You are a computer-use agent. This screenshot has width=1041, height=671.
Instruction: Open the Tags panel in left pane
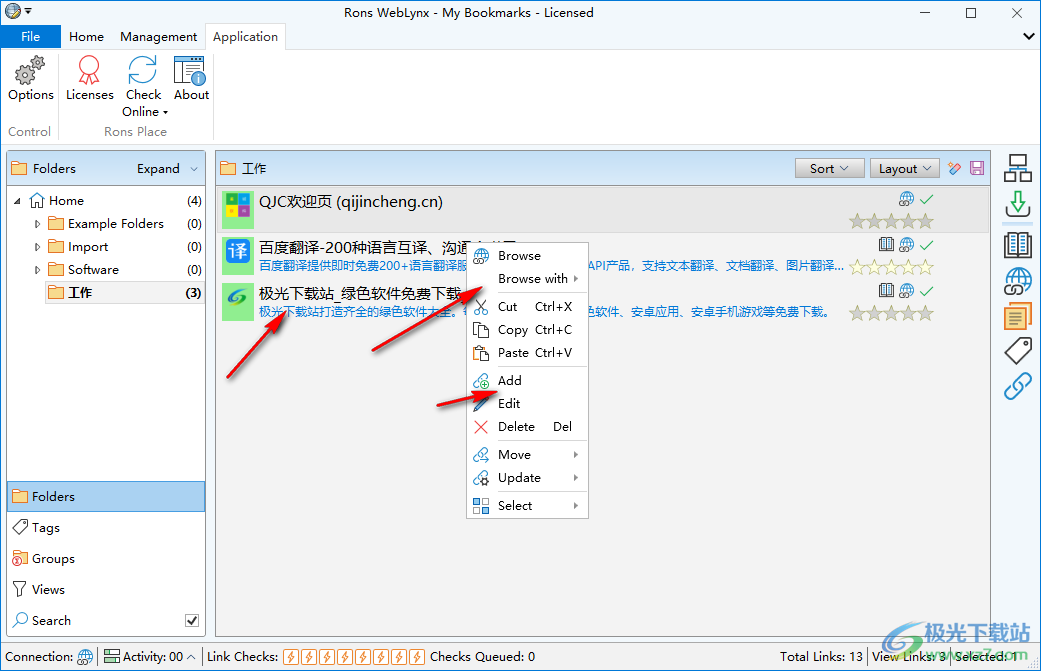[46, 528]
